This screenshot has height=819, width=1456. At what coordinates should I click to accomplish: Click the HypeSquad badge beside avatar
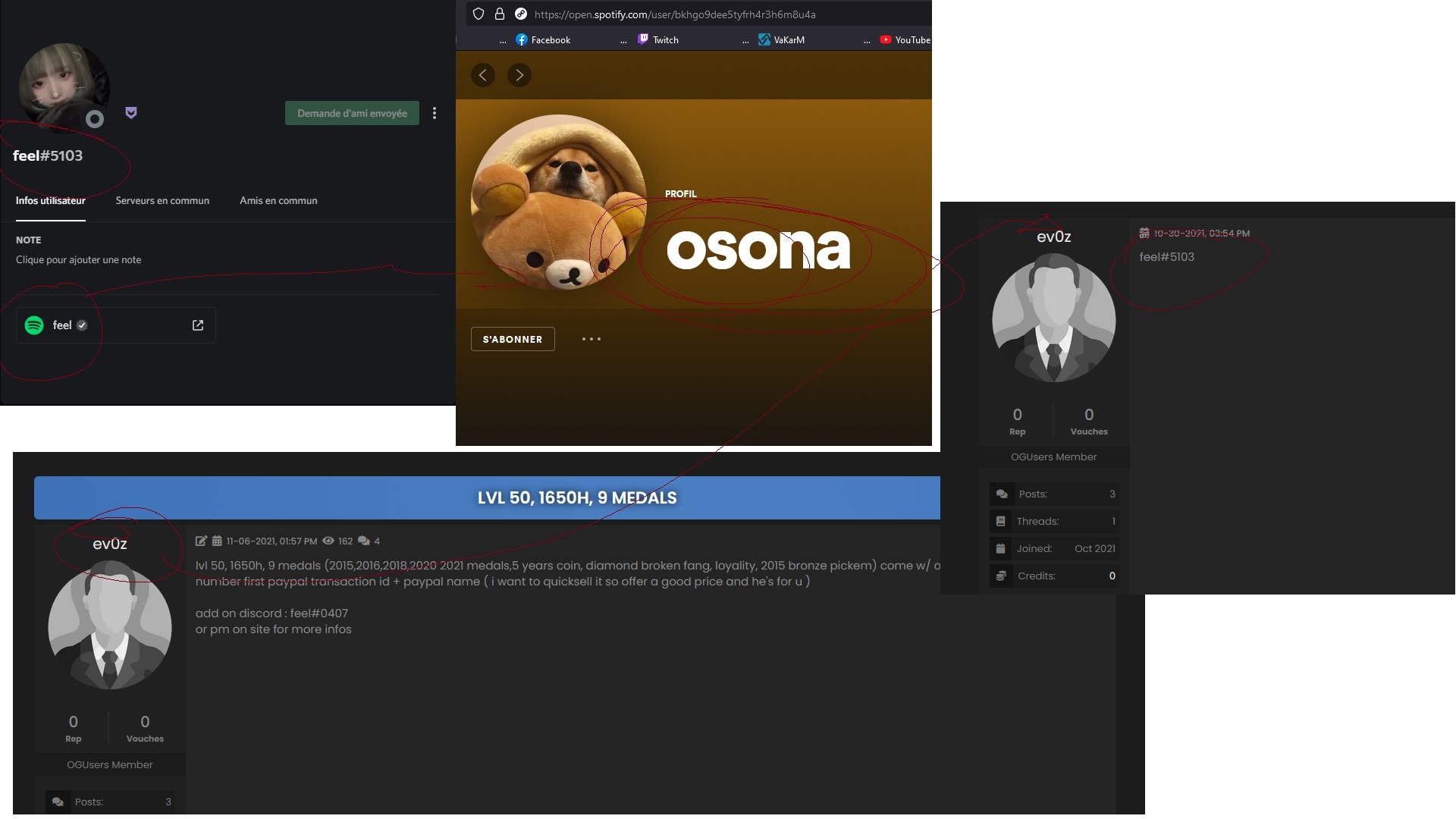pyautogui.click(x=131, y=113)
